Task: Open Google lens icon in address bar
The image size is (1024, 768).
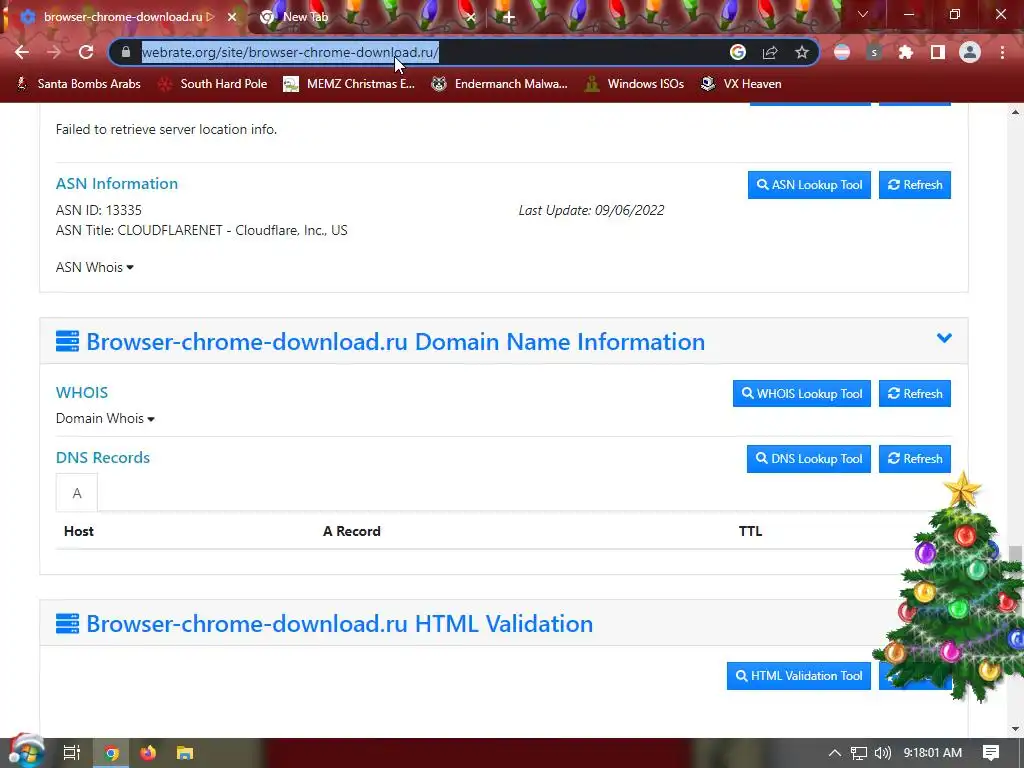Action: [x=738, y=52]
